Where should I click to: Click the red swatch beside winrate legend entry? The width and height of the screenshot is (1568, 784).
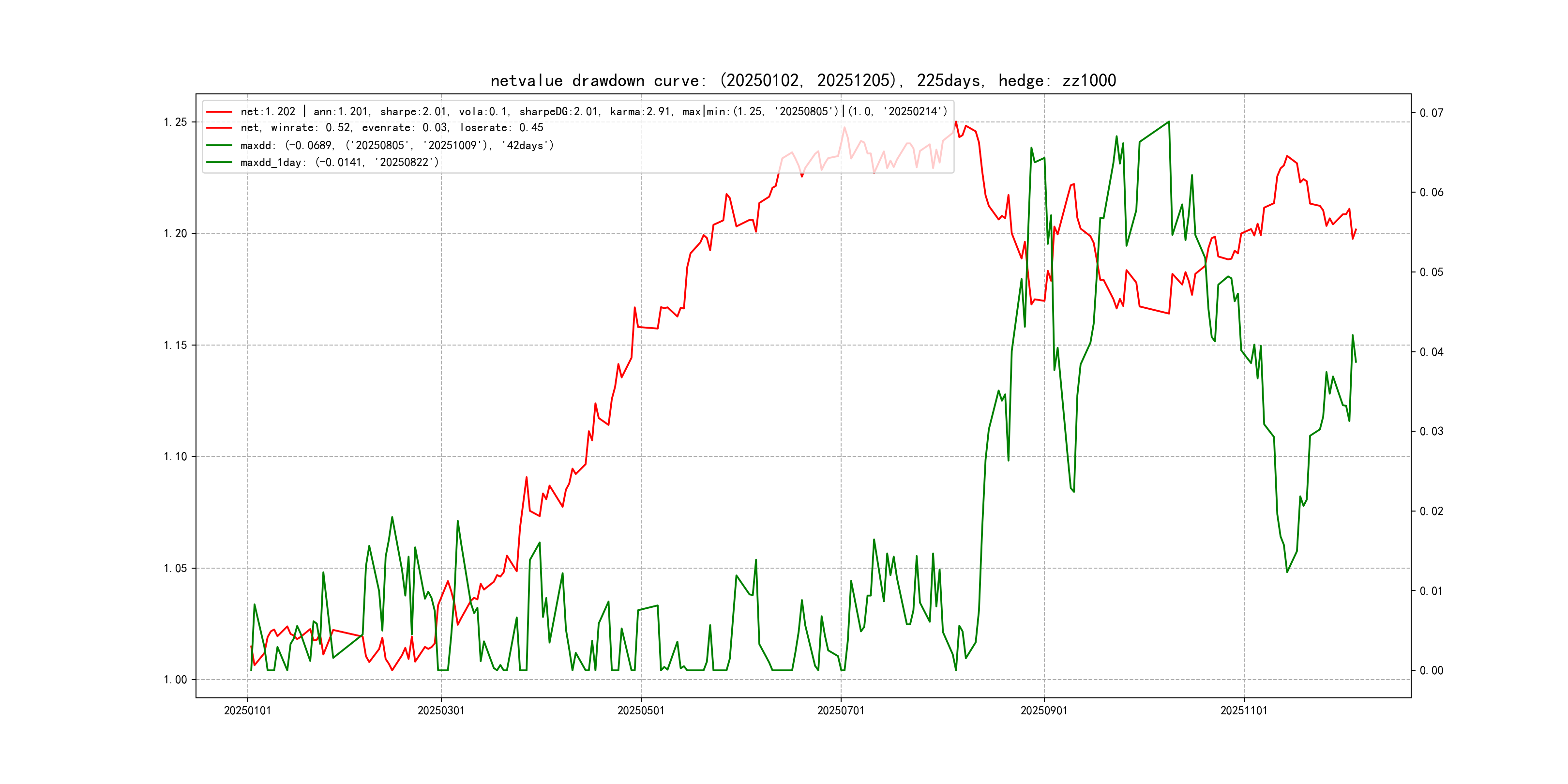pos(219,128)
